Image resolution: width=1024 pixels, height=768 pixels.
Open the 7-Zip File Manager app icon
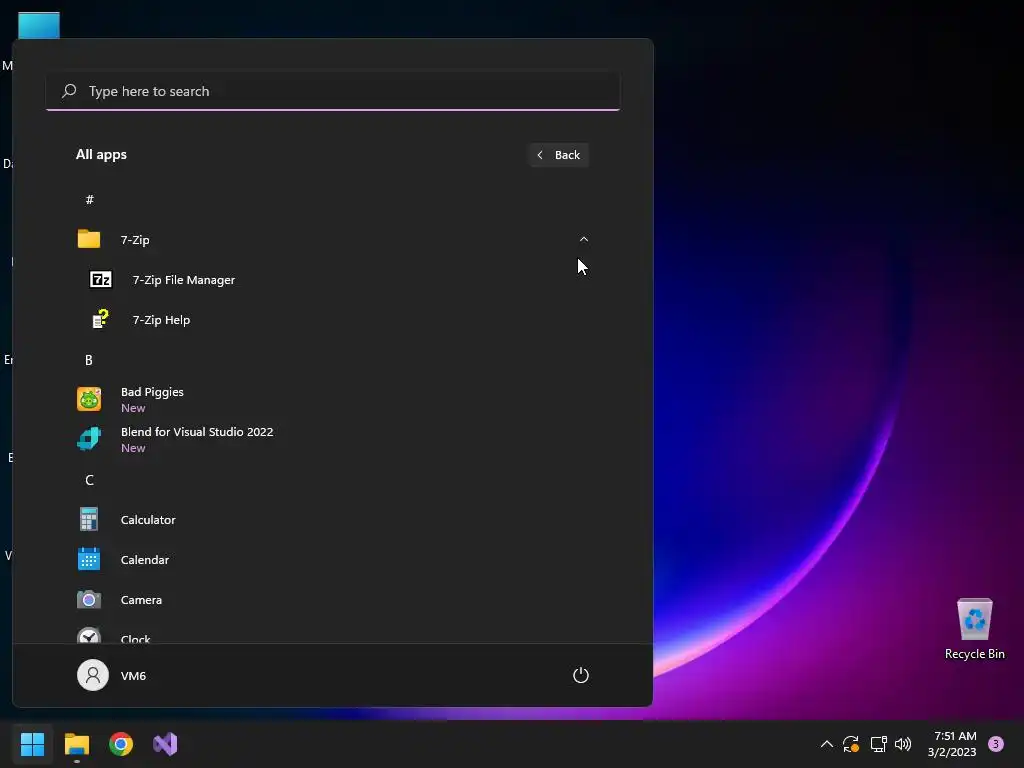click(x=101, y=280)
